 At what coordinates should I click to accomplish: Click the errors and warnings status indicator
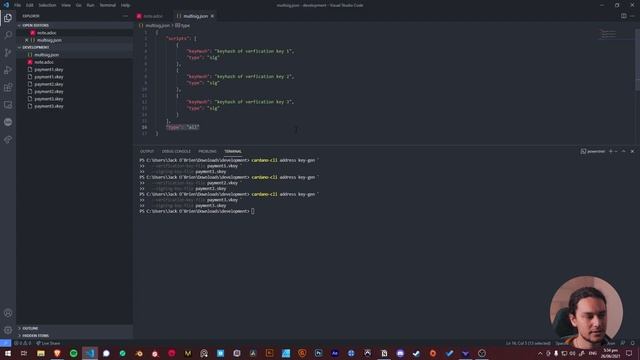pyautogui.click(x=22, y=343)
